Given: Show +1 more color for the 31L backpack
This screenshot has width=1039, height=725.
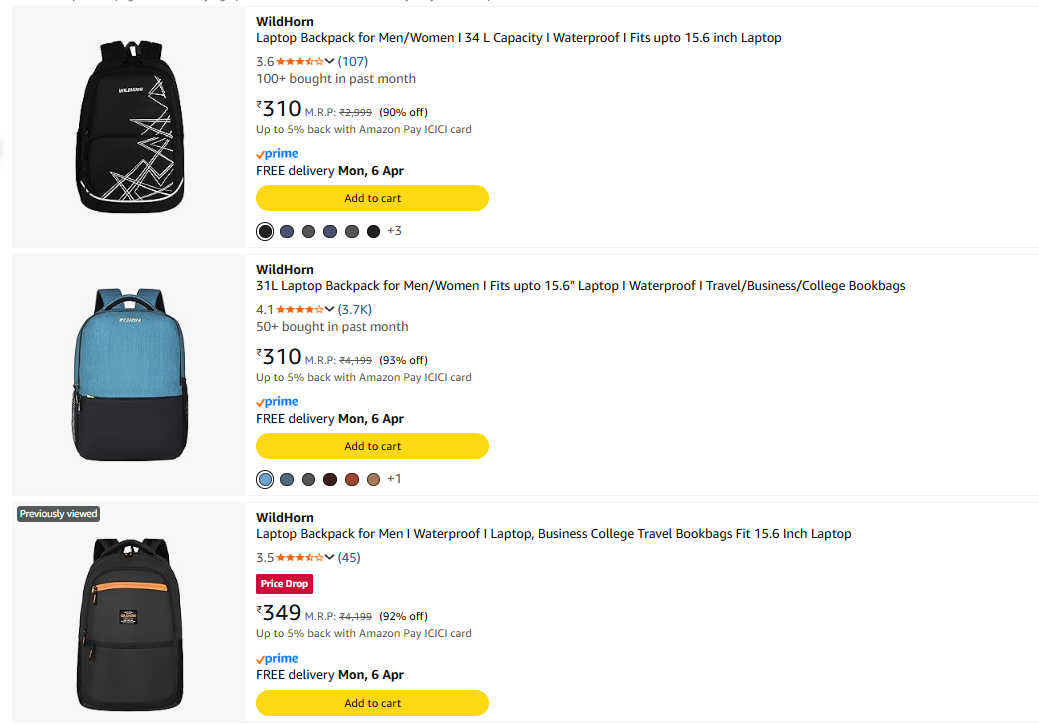Looking at the screenshot, I should (x=394, y=479).
